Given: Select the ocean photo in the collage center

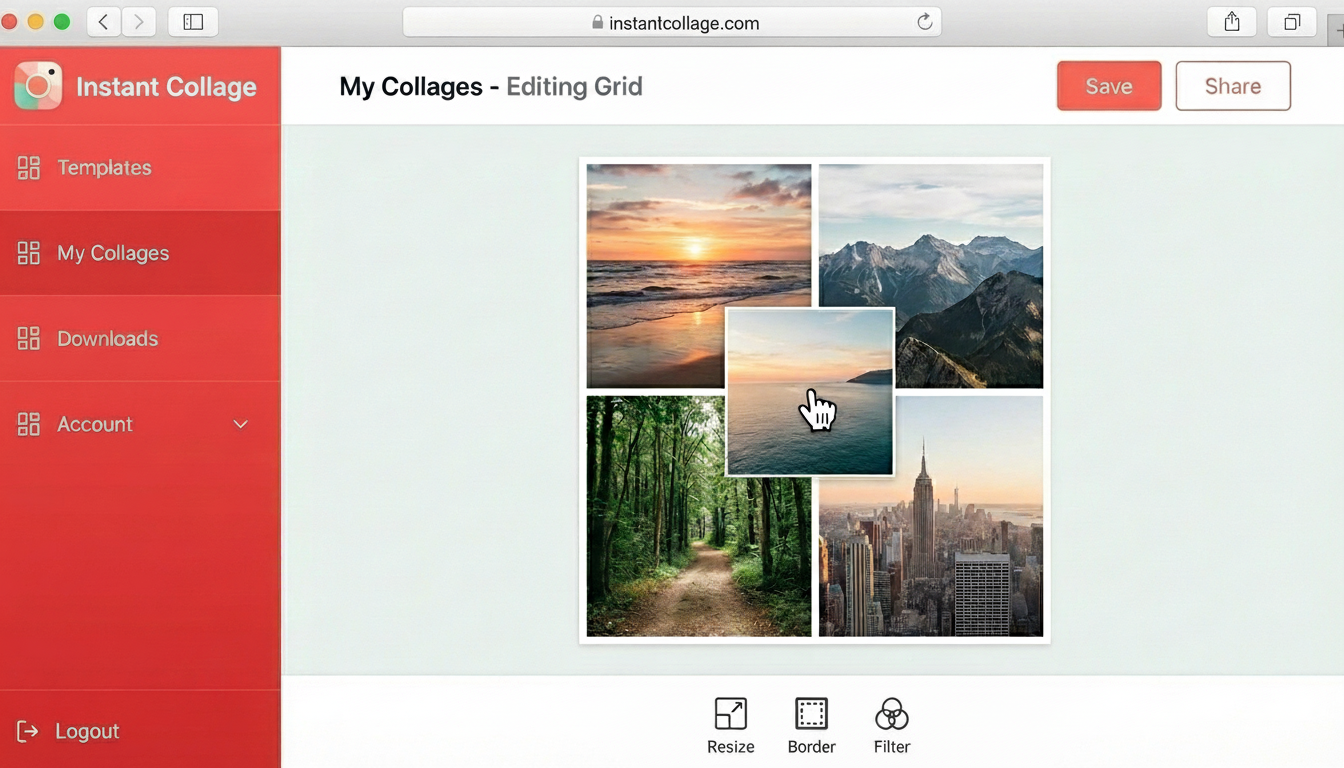Looking at the screenshot, I should (810, 390).
